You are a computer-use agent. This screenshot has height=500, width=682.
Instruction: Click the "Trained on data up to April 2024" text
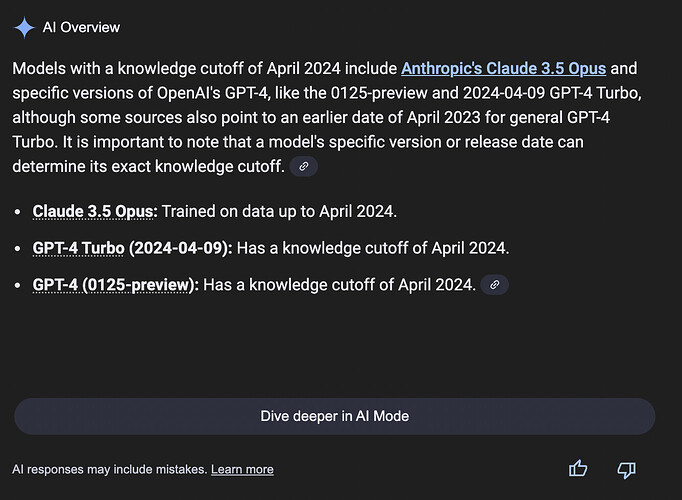tap(279, 211)
